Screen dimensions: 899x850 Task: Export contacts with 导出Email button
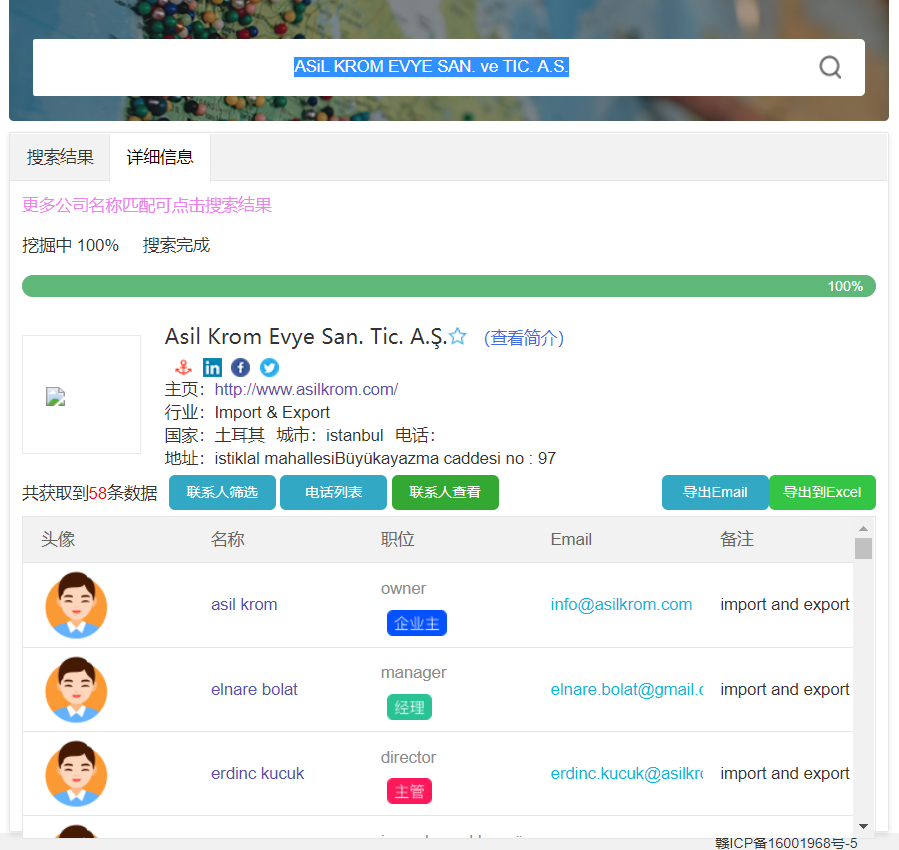715,492
